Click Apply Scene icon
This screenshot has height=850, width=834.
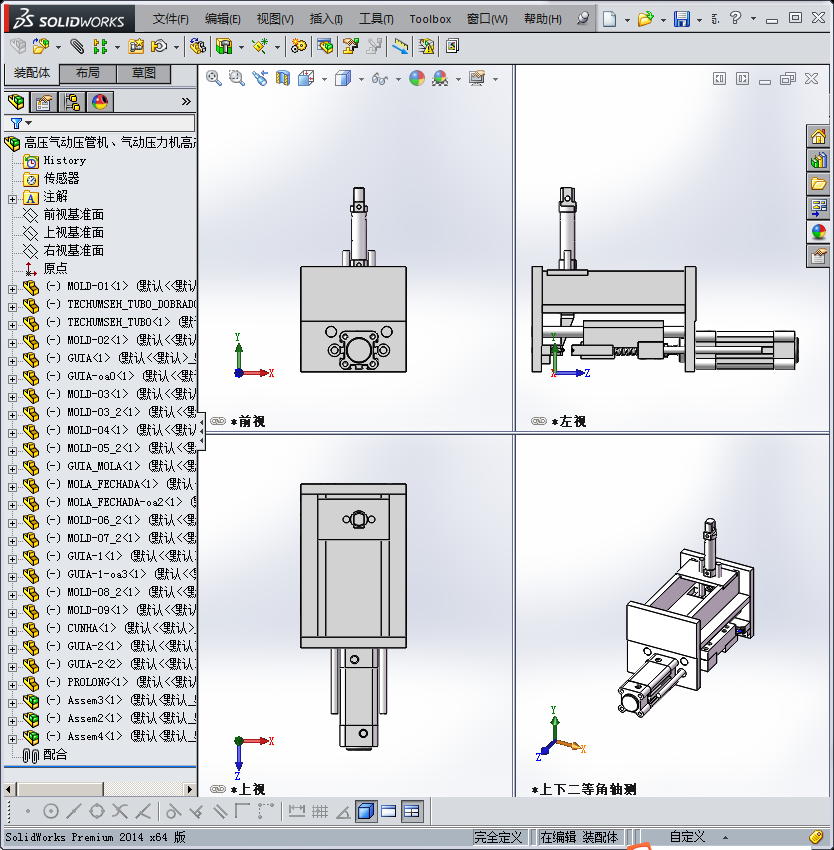coord(440,79)
